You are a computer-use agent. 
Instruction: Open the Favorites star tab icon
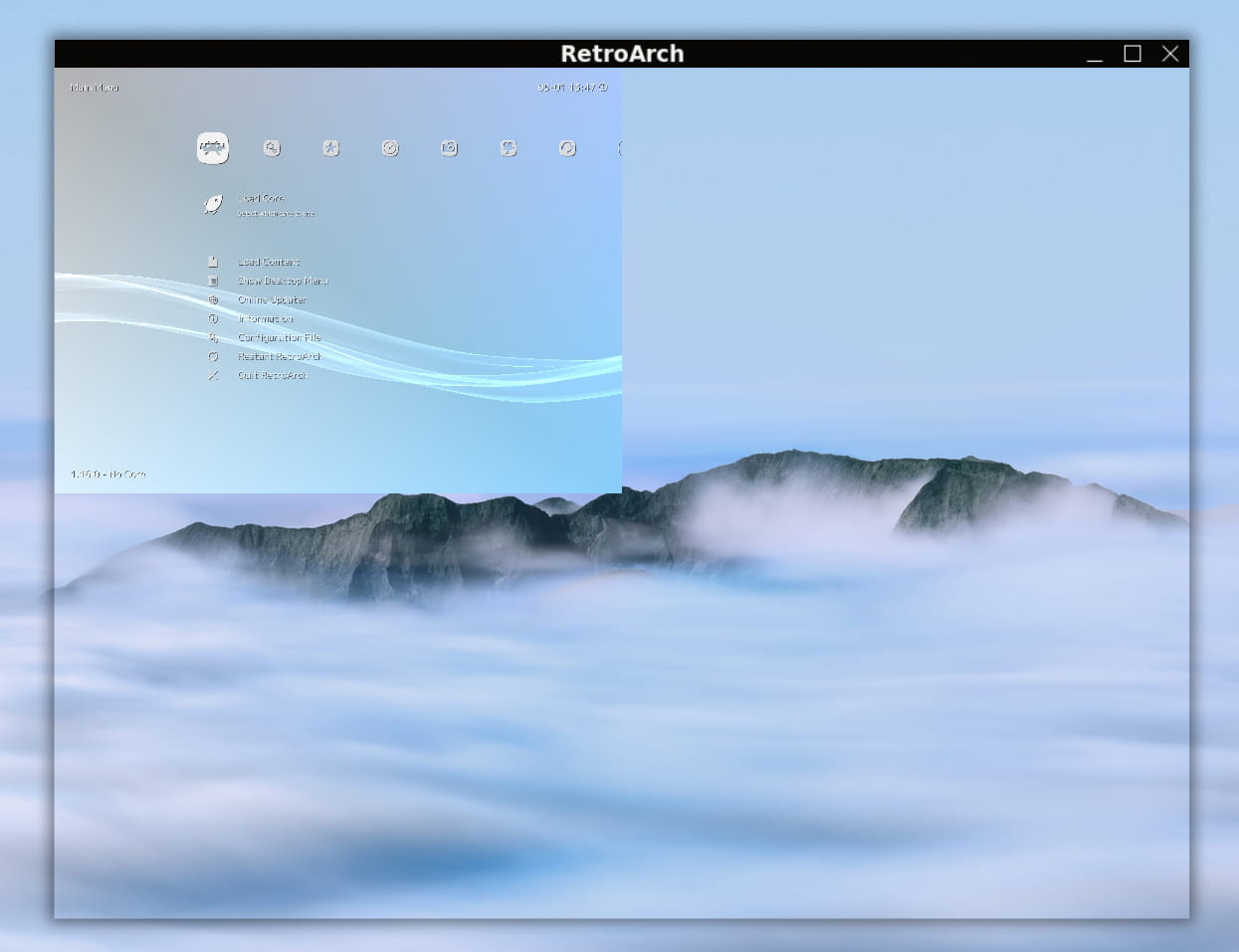pos(330,148)
